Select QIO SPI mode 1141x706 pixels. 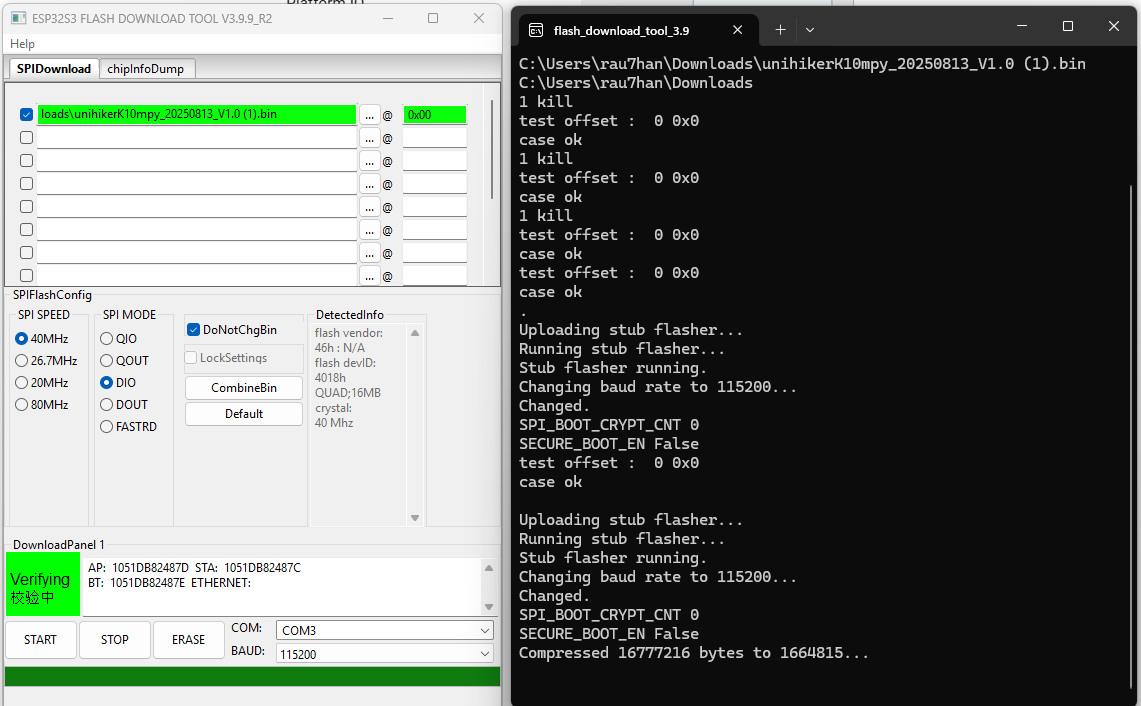[107, 339]
